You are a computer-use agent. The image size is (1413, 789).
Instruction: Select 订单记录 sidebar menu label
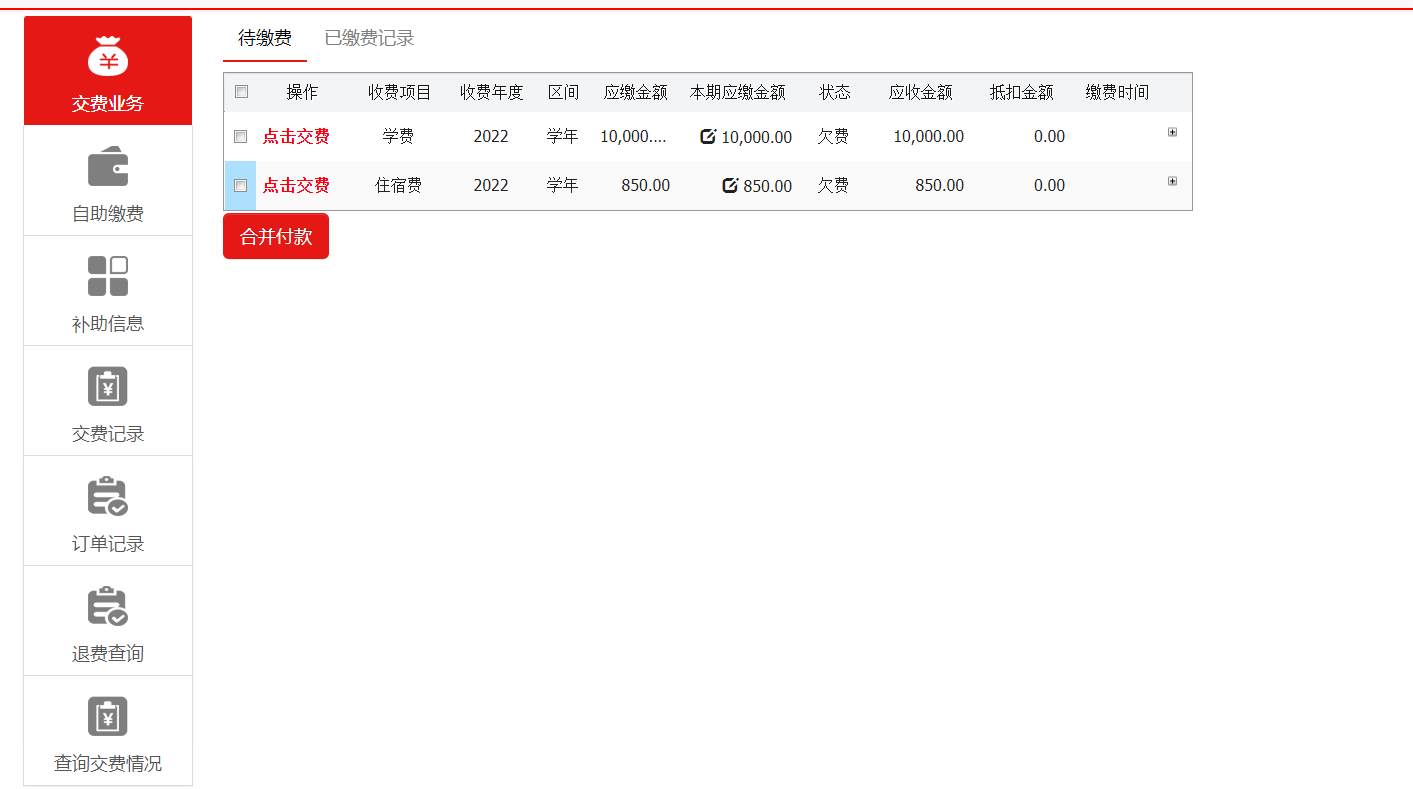(x=108, y=543)
